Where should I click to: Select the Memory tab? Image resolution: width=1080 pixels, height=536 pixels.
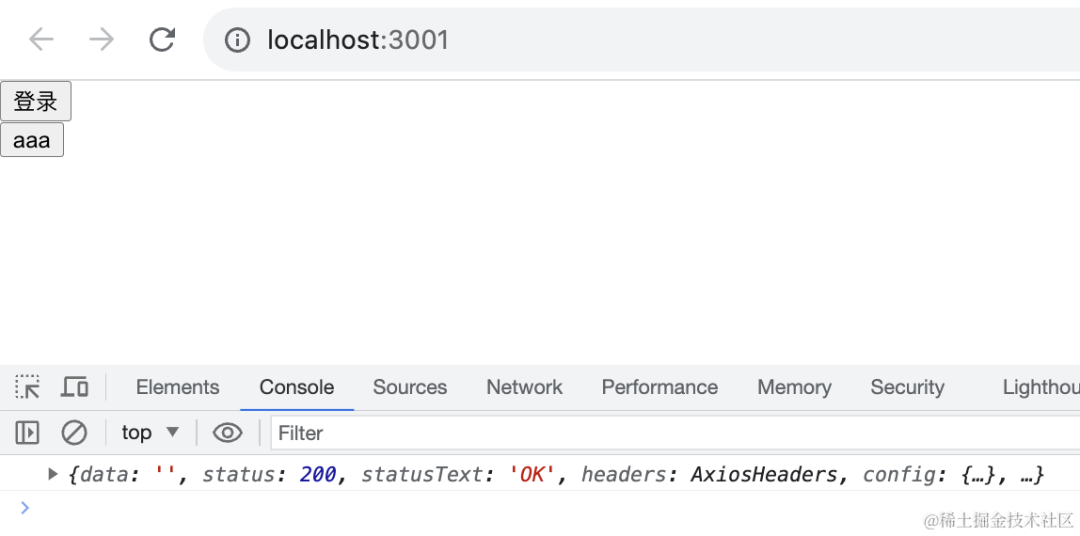pyautogui.click(x=794, y=387)
